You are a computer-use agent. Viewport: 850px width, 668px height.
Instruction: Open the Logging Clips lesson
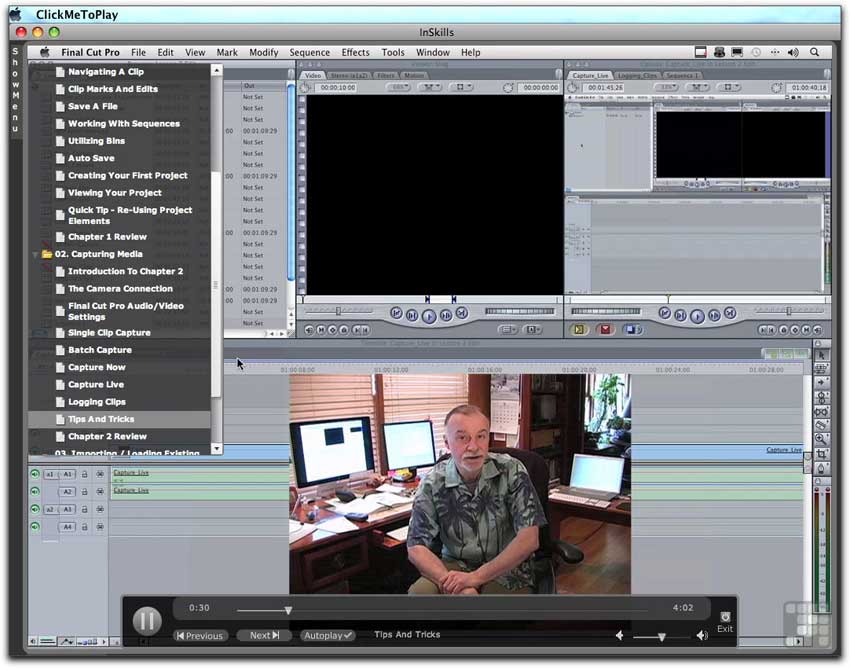96,402
